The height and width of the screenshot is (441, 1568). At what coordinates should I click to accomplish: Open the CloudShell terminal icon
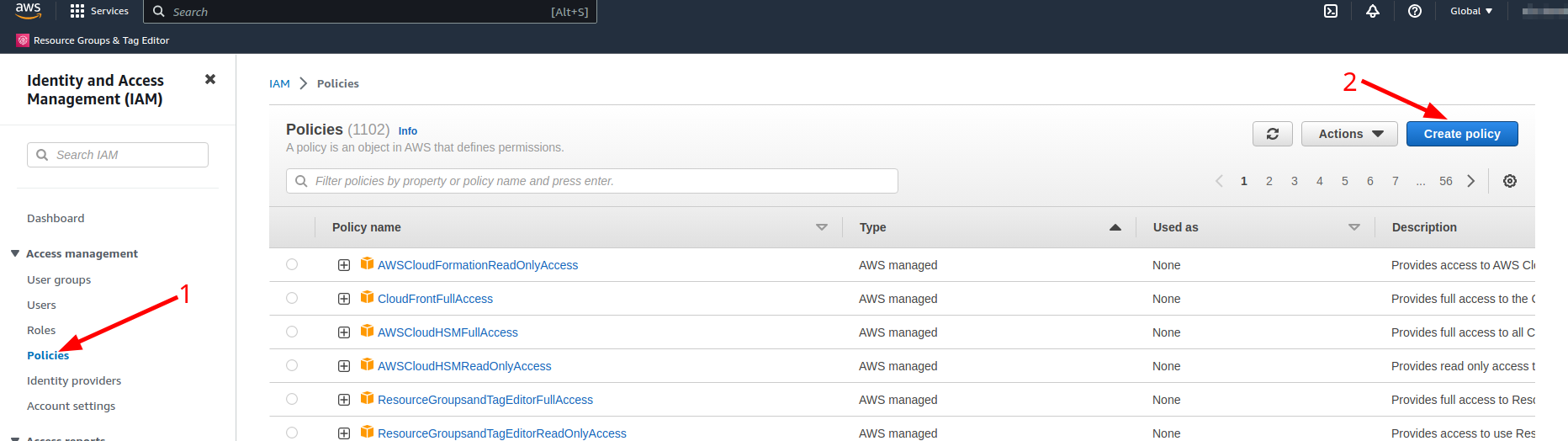tap(1331, 11)
